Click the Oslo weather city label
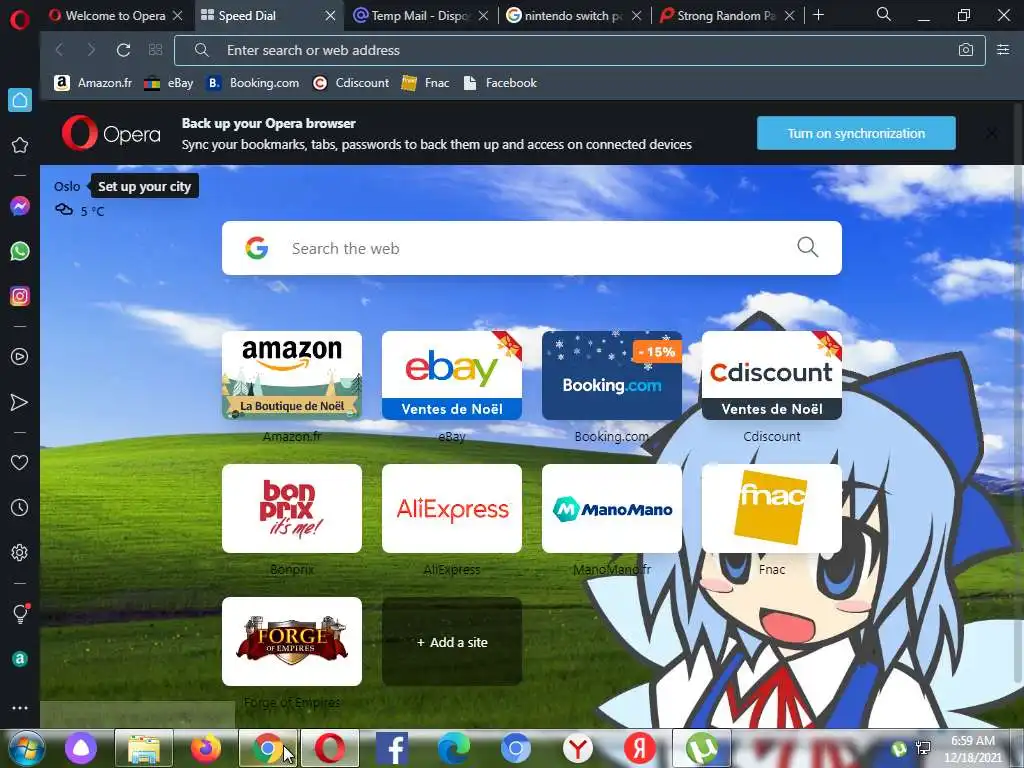The image size is (1024, 768). 67,186
